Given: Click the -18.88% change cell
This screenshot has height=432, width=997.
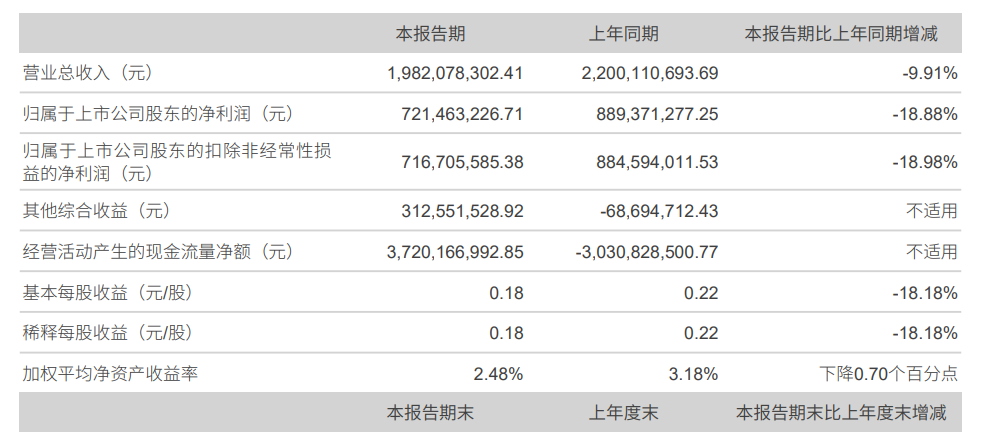Looking at the screenshot, I should [x=925, y=115].
